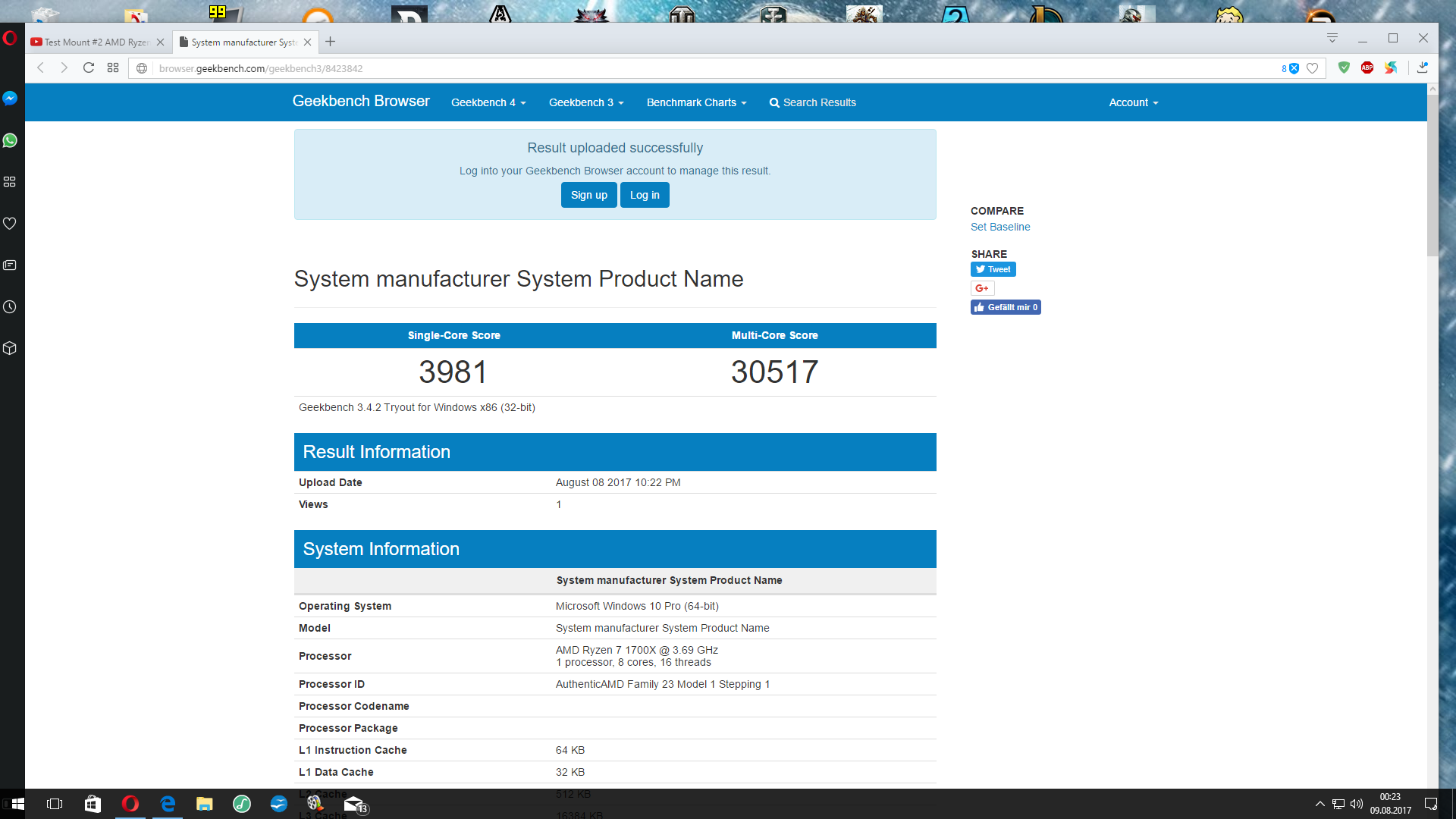Open Speed Dial grid icon in toolbar
The height and width of the screenshot is (819, 1456).
click(x=113, y=68)
